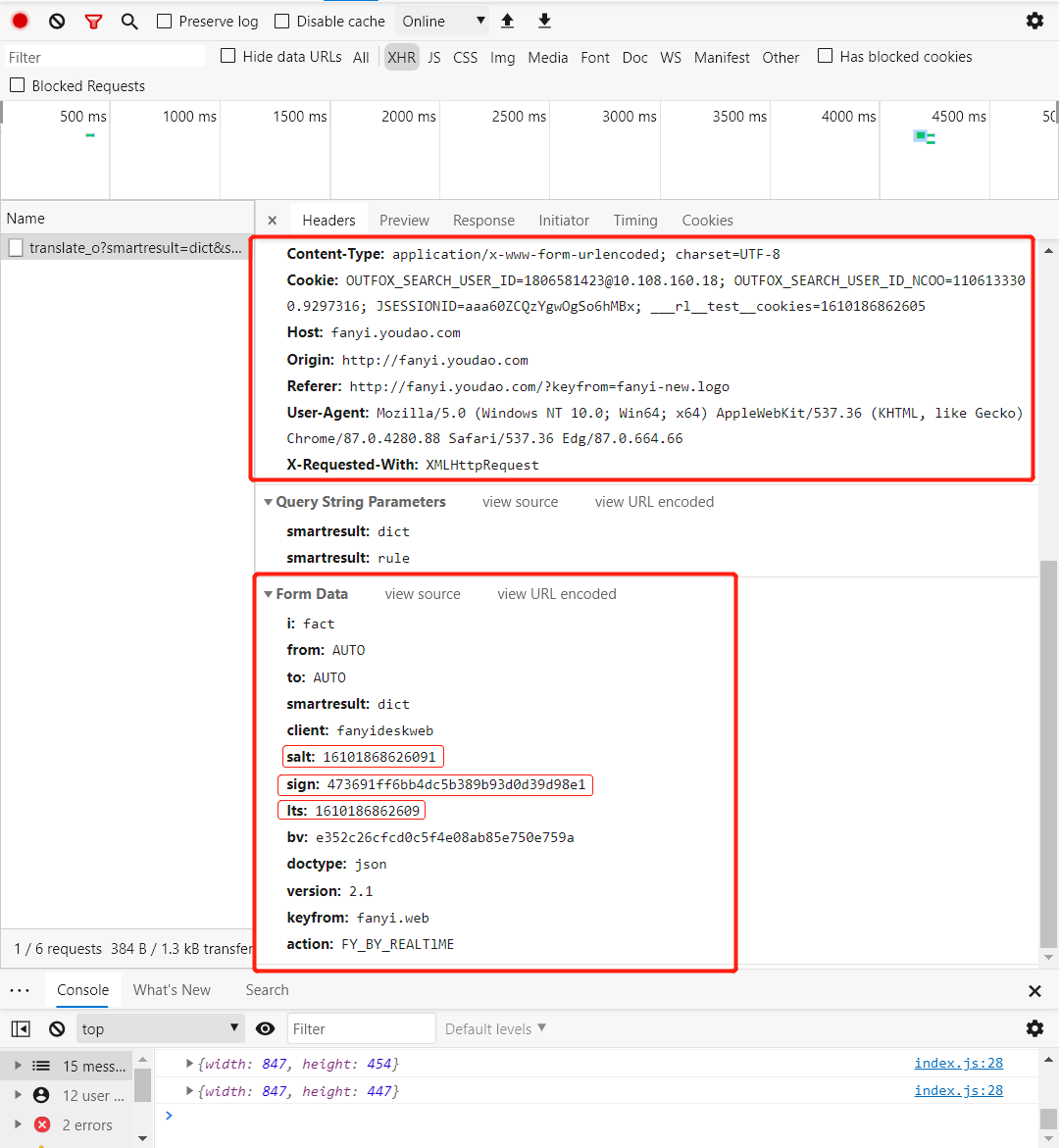1059x1148 pixels.
Task: Click the salt value 16101868626091
Action: click(379, 757)
